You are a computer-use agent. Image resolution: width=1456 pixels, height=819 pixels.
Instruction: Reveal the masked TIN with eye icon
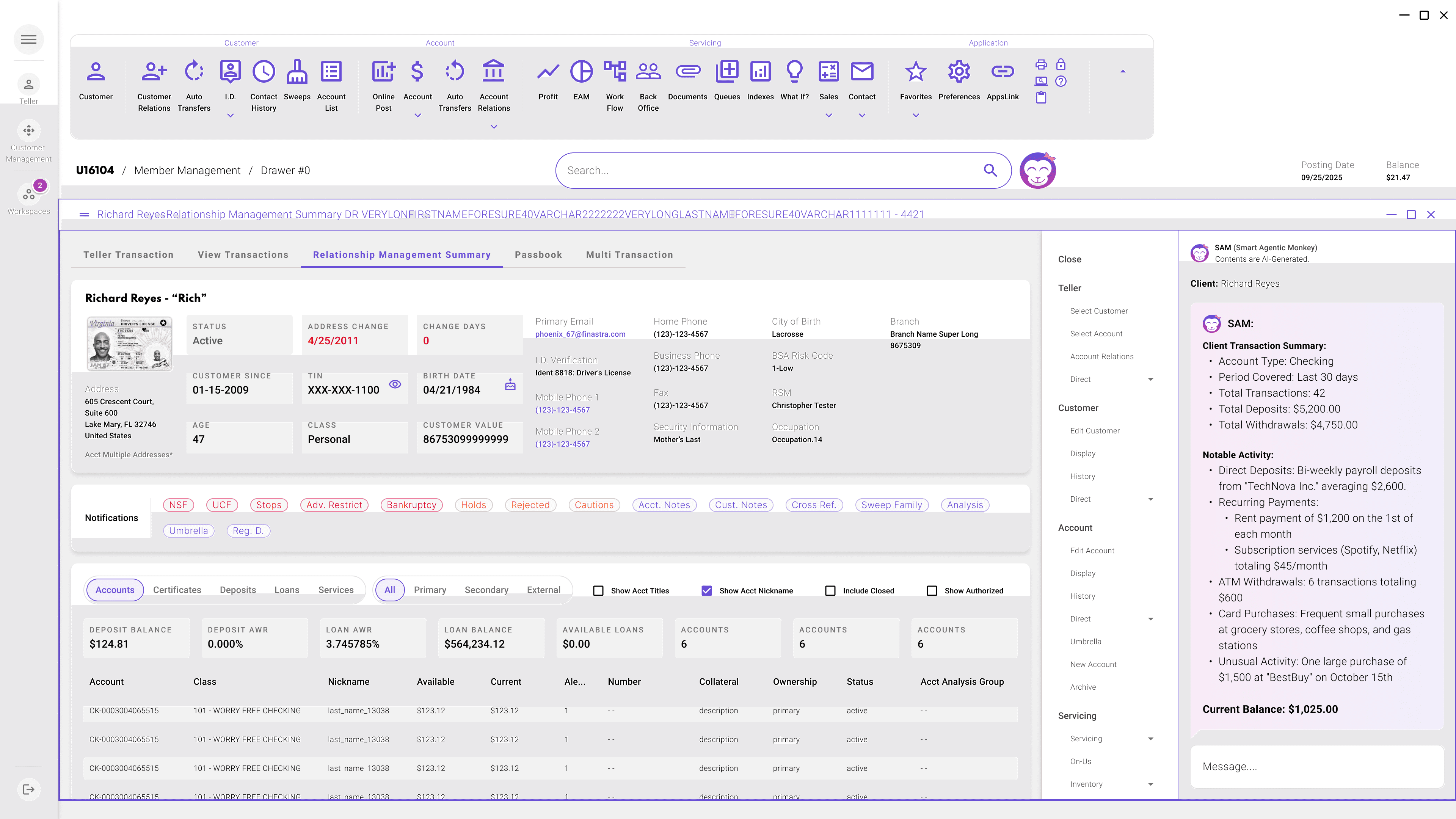pos(395,384)
